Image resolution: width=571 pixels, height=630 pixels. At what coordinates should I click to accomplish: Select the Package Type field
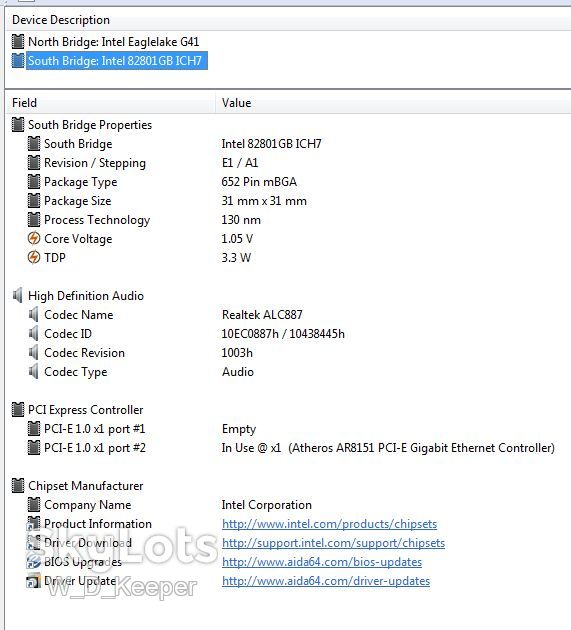coord(80,182)
